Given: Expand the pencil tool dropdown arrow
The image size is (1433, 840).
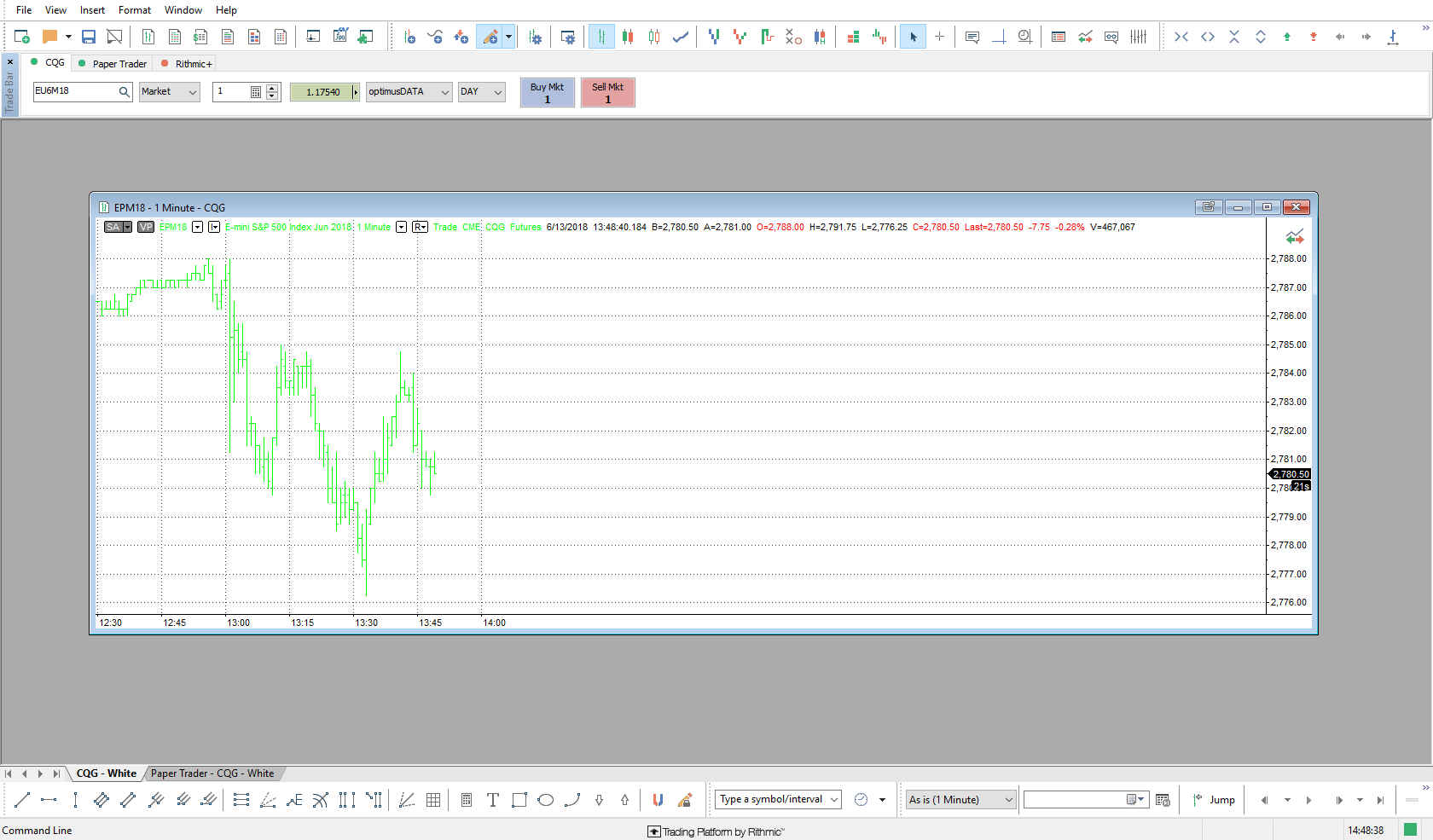Looking at the screenshot, I should click(509, 37).
